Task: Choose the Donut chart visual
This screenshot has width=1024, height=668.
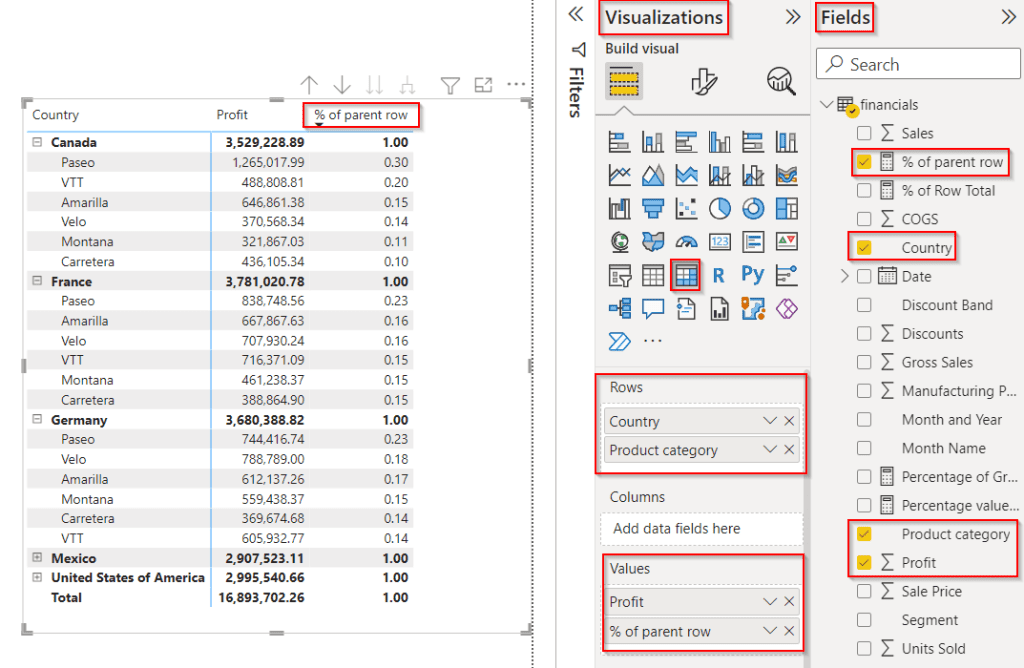Action: [x=753, y=208]
